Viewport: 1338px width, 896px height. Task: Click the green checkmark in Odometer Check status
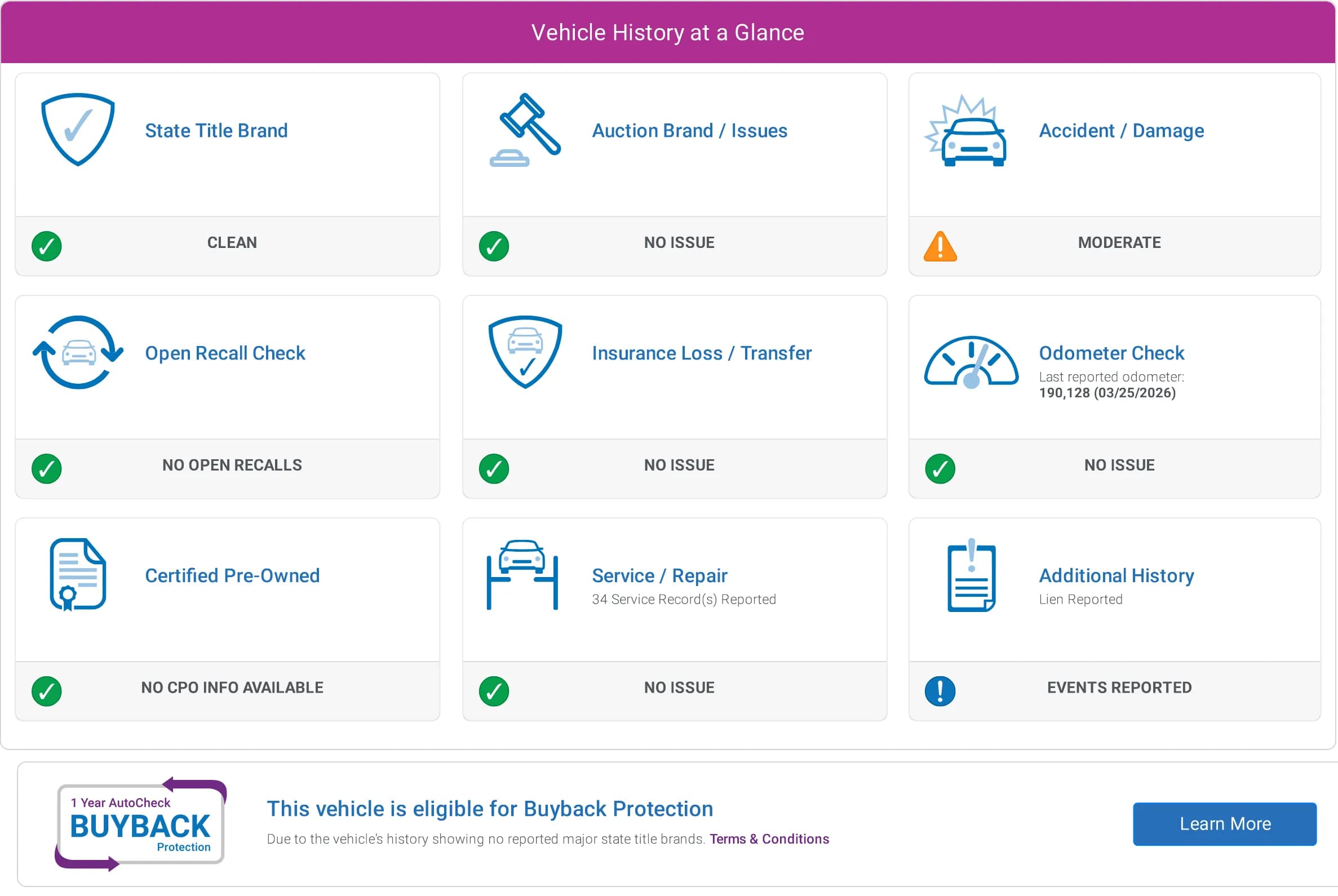(x=940, y=469)
